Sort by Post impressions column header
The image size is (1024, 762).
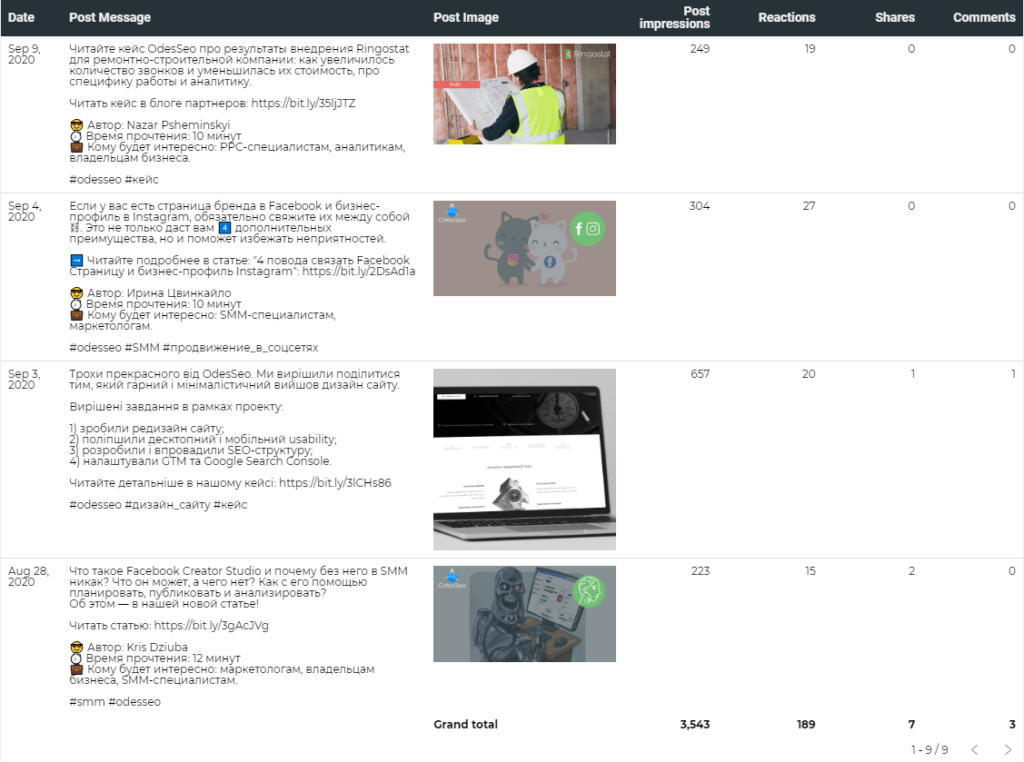674,18
